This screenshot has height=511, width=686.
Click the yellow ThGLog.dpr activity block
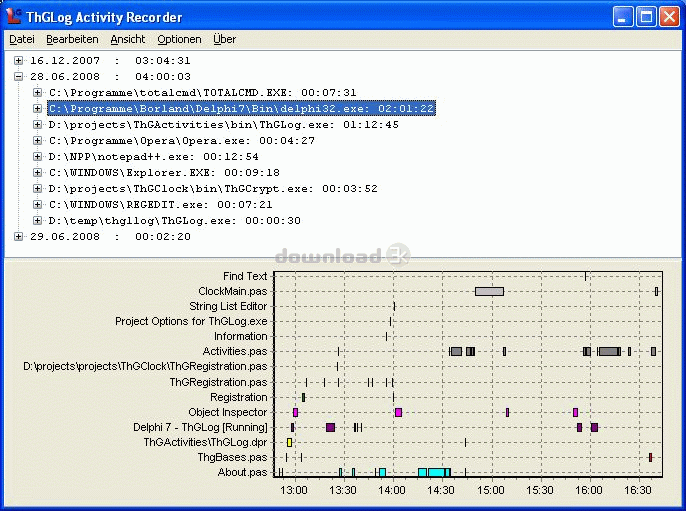[x=289, y=442]
